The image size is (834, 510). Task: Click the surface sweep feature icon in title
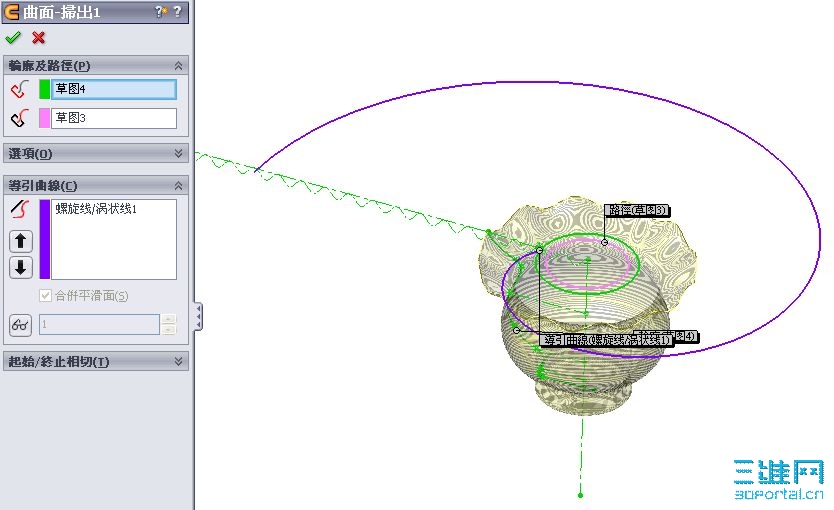click(x=11, y=12)
